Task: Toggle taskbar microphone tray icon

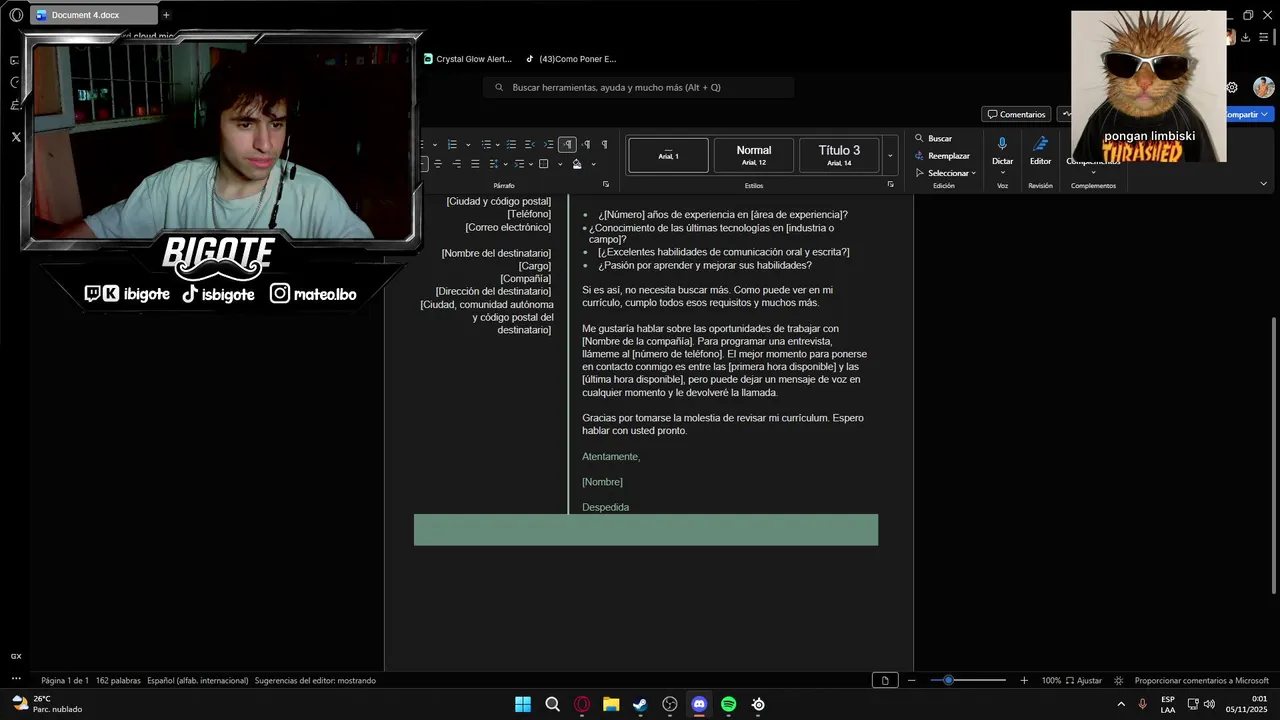Action: coord(1142,704)
